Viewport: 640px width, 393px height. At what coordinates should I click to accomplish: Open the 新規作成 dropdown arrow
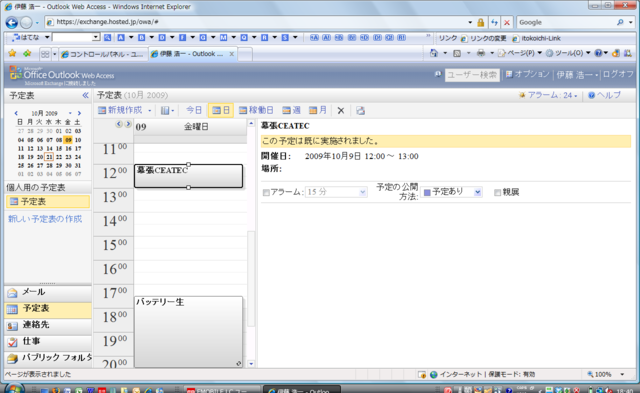(150, 111)
